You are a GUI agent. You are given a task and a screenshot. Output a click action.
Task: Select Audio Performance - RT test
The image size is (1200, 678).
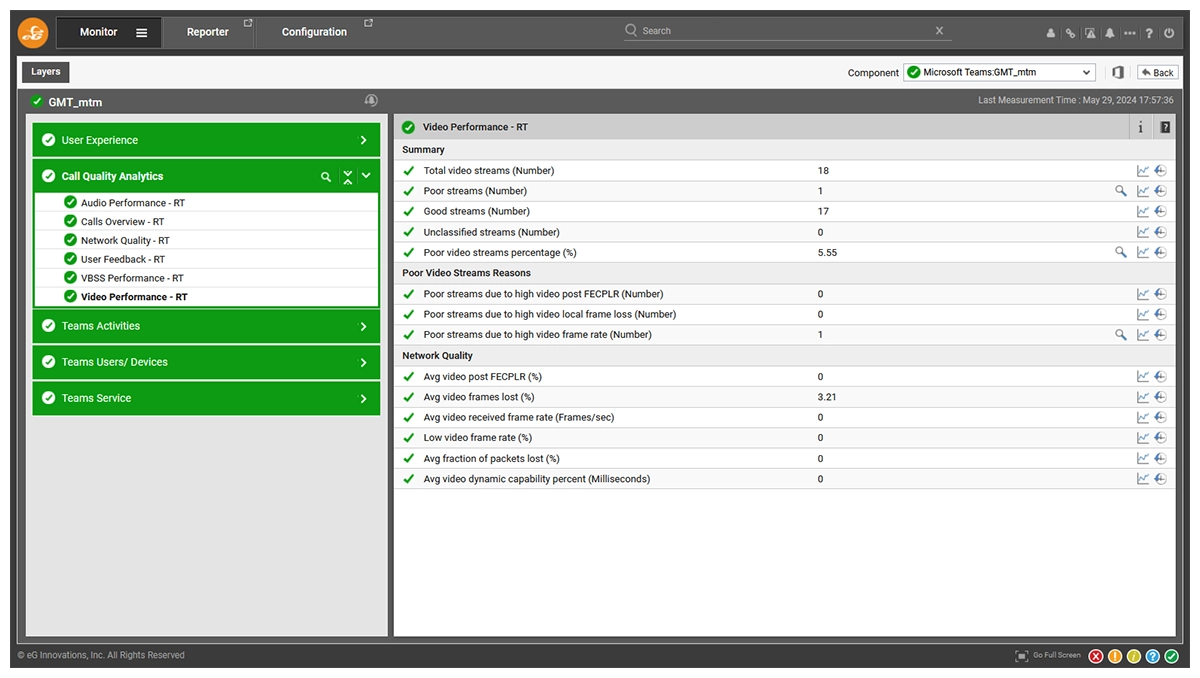coord(133,203)
